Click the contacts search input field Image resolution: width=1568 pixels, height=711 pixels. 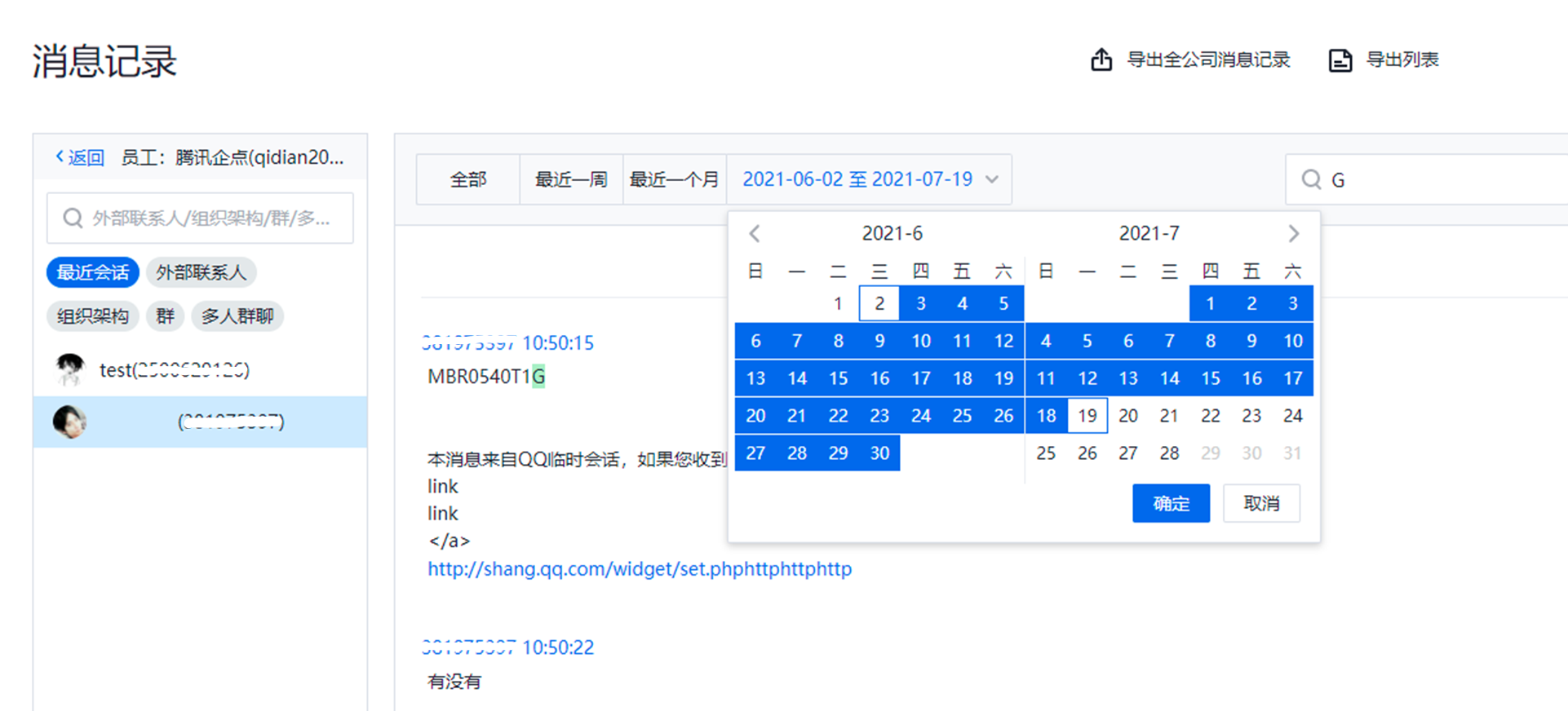pyautogui.click(x=212, y=219)
